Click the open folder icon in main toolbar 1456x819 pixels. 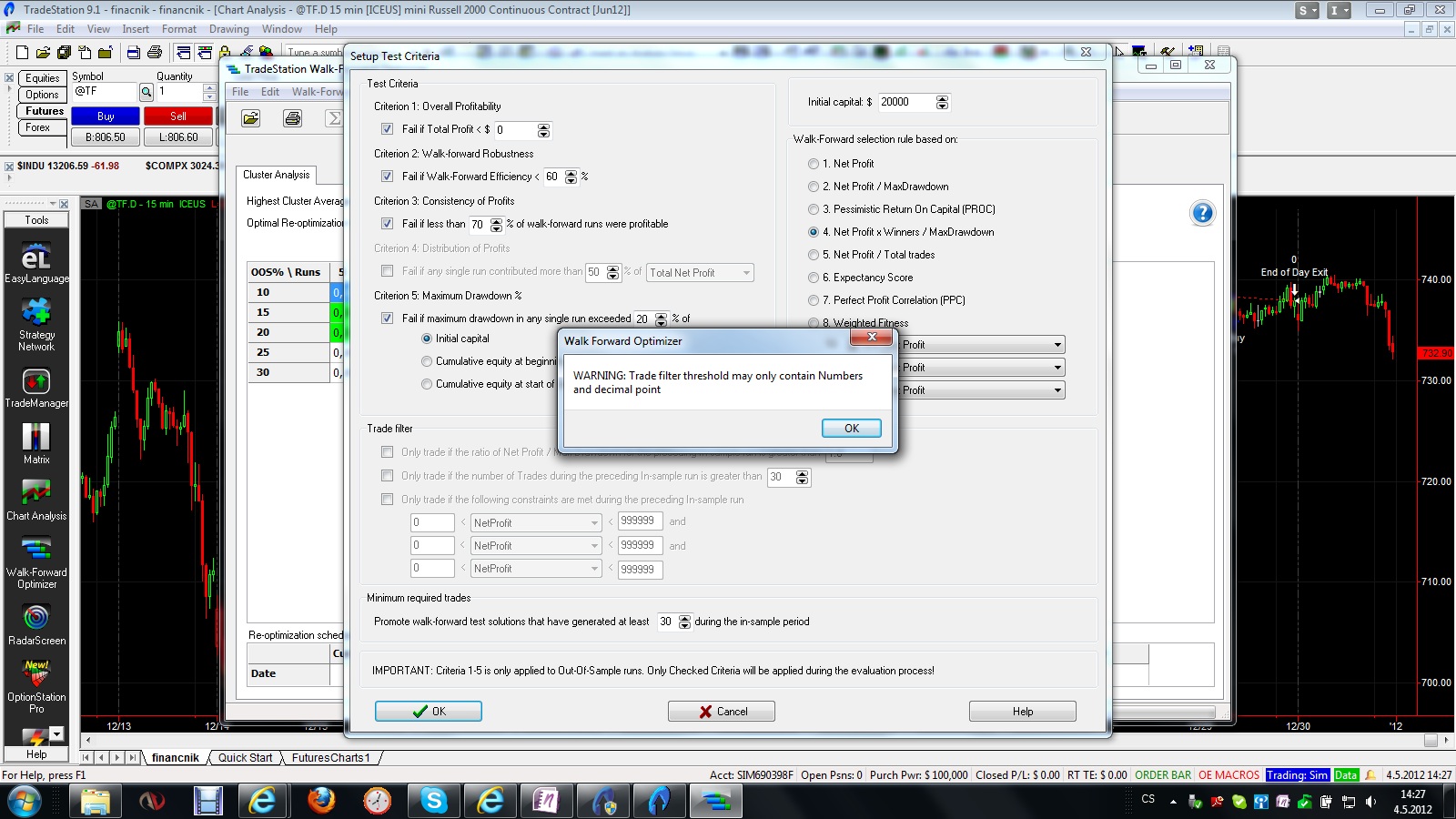[43, 53]
